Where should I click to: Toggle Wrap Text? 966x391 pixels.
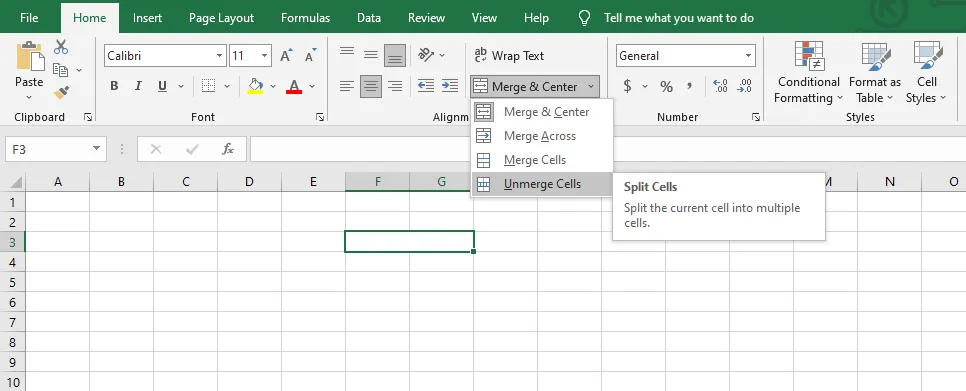tap(509, 55)
